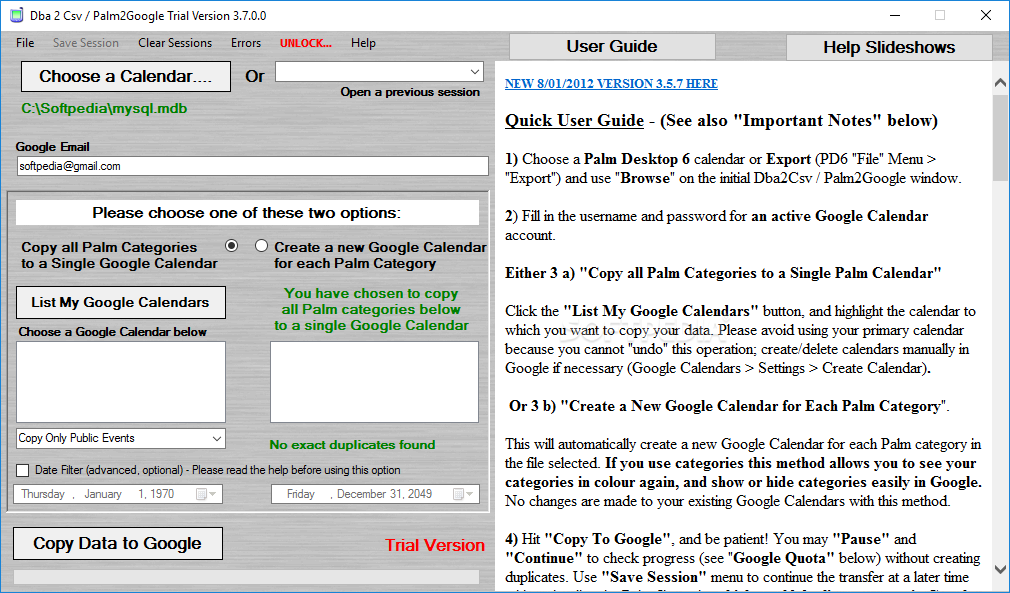Viewport: 1010px width, 593px height.
Task: Click the Open a previous session label
Action: 410,92
